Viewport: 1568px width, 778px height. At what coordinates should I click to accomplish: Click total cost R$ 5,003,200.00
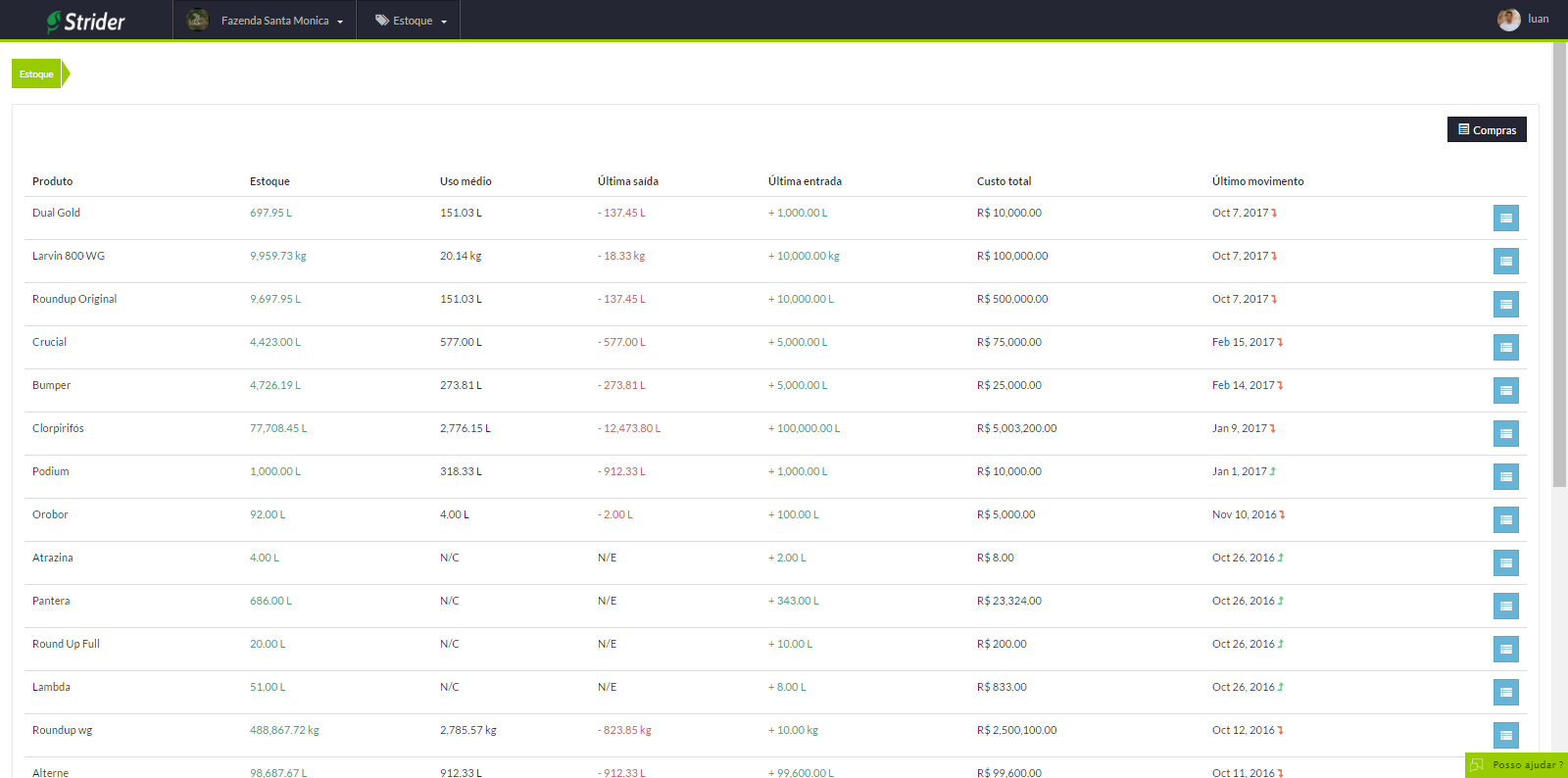[1016, 428]
